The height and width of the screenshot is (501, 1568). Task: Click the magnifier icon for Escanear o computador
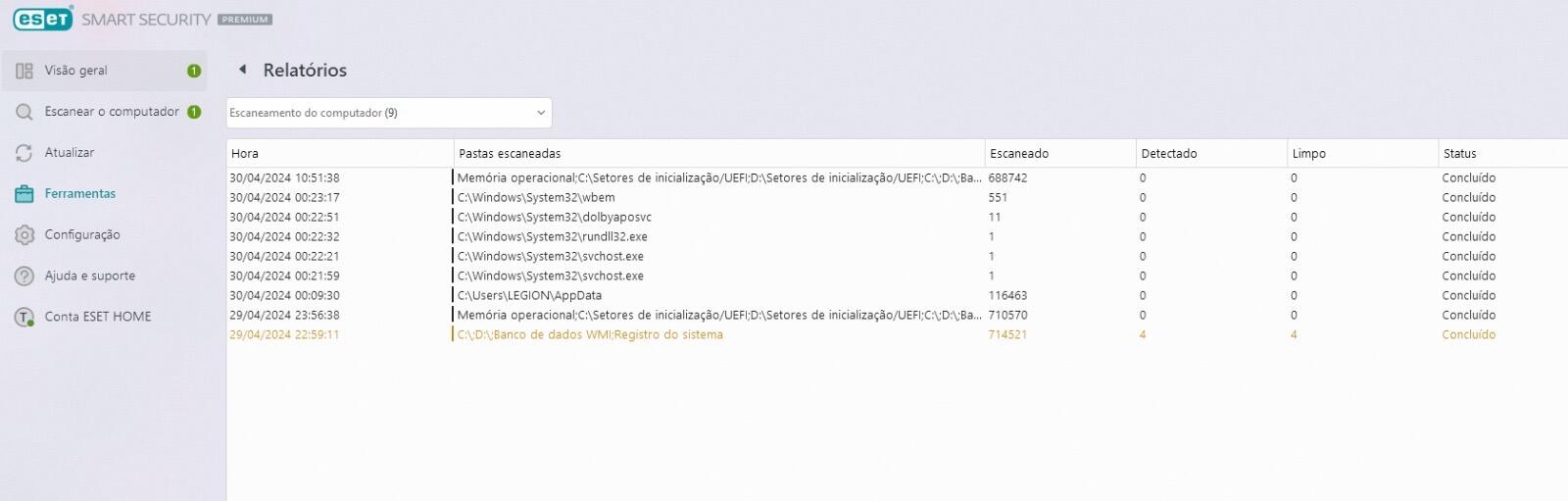click(x=24, y=112)
